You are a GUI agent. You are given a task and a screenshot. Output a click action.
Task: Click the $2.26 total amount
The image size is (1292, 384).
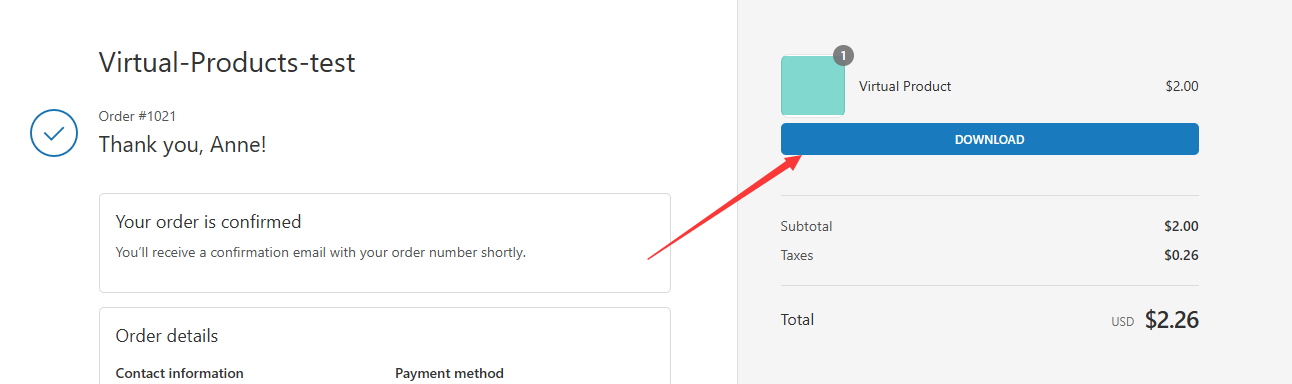point(1171,320)
